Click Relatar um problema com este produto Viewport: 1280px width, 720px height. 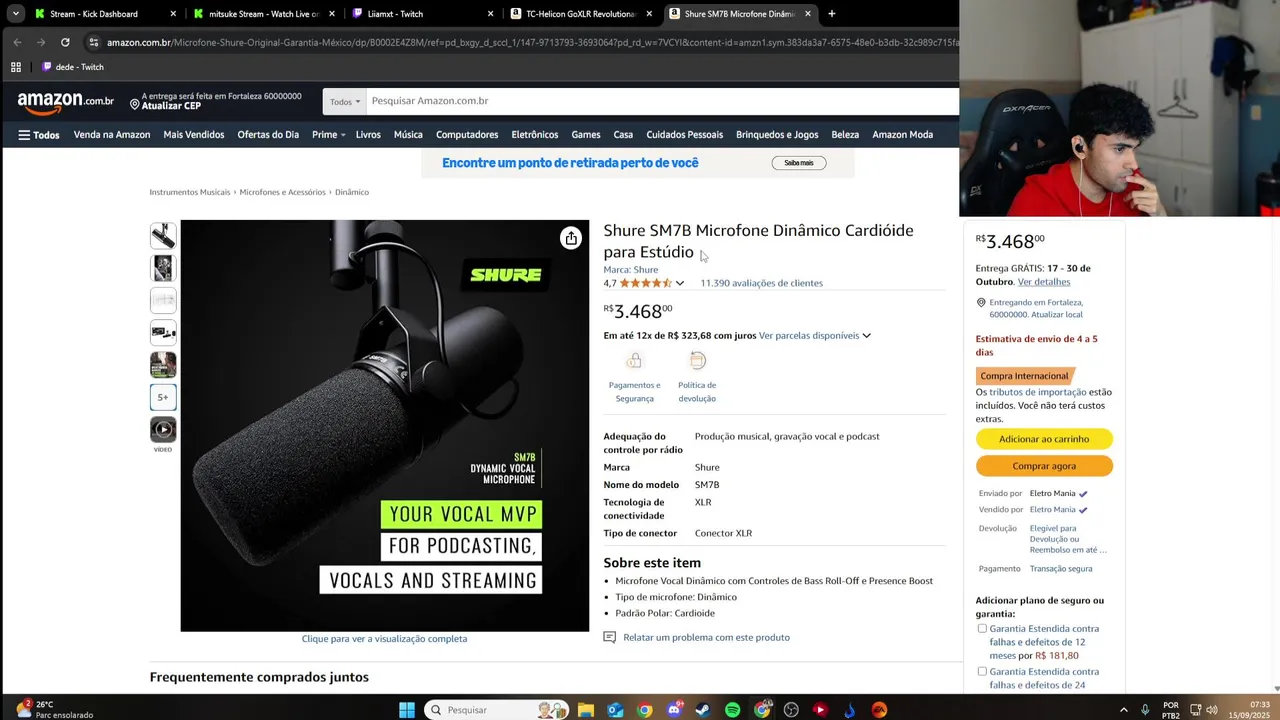(x=706, y=637)
